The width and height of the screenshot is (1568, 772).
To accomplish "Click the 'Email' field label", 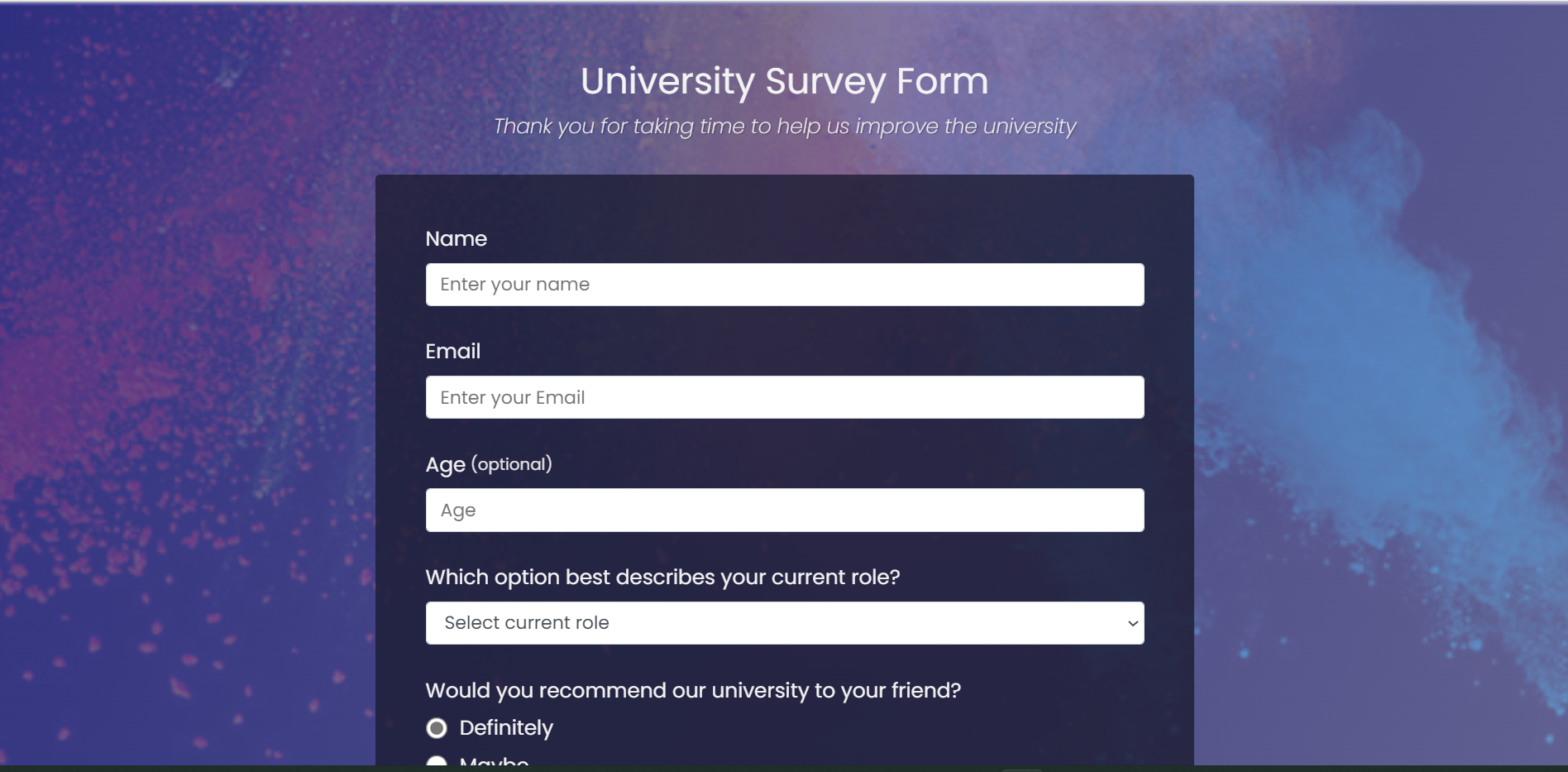I will [453, 352].
